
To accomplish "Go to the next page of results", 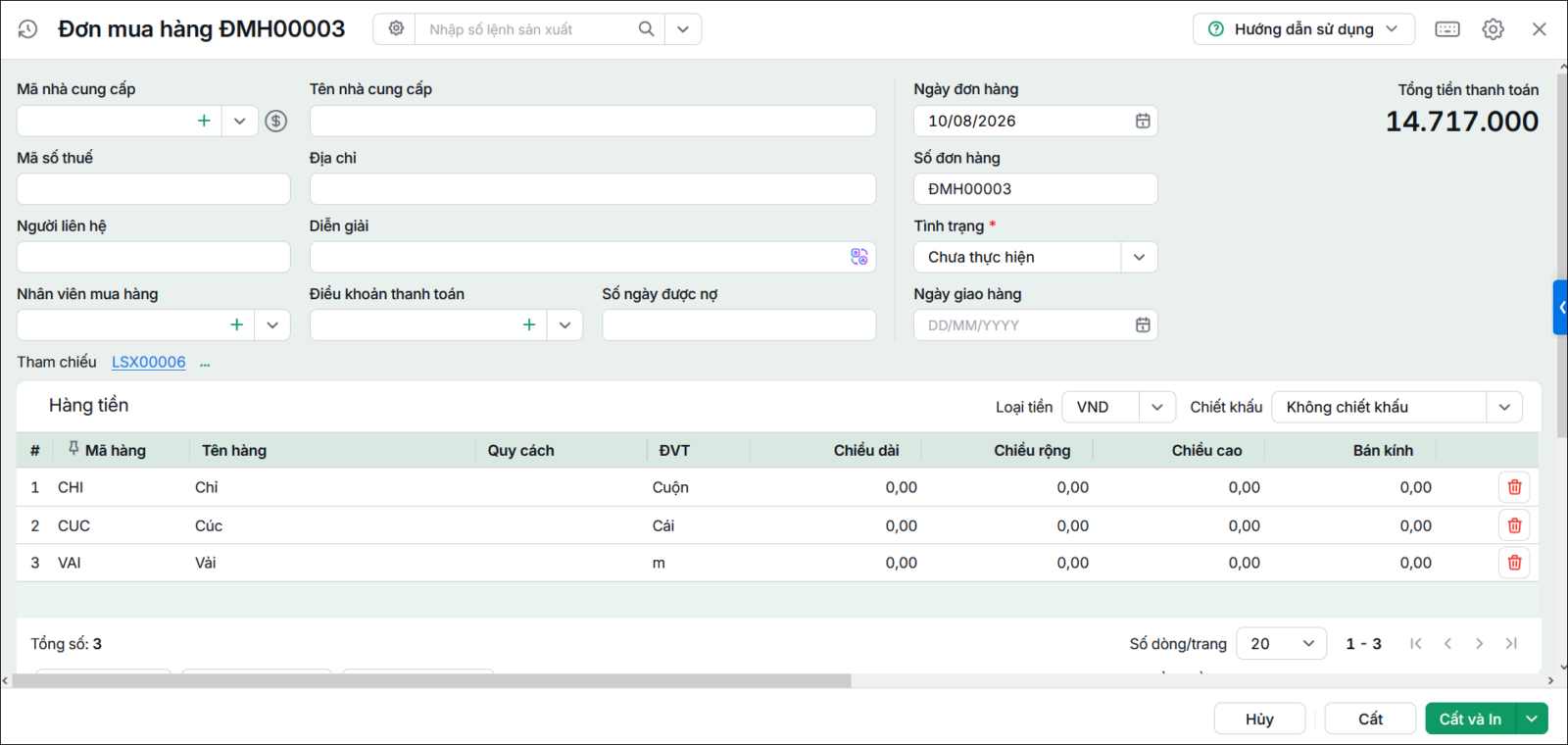I will [x=1479, y=643].
